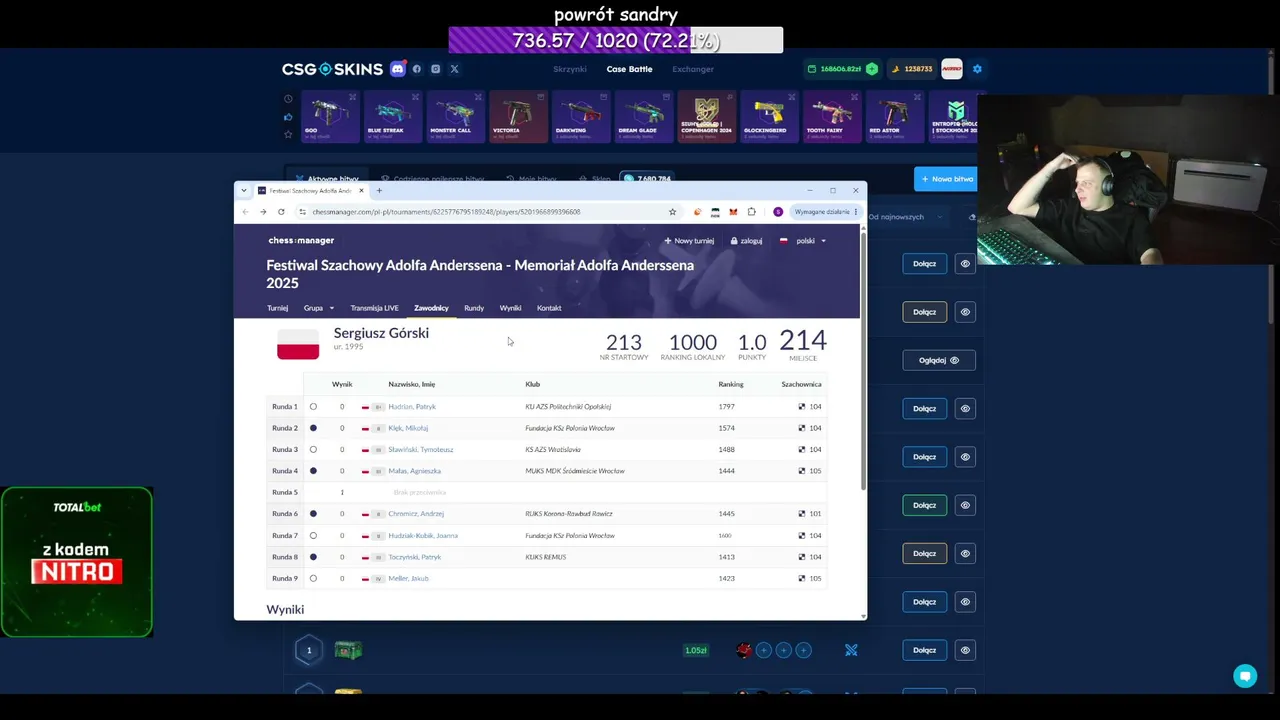Click the Oglądaj watch button

pyautogui.click(x=938, y=360)
